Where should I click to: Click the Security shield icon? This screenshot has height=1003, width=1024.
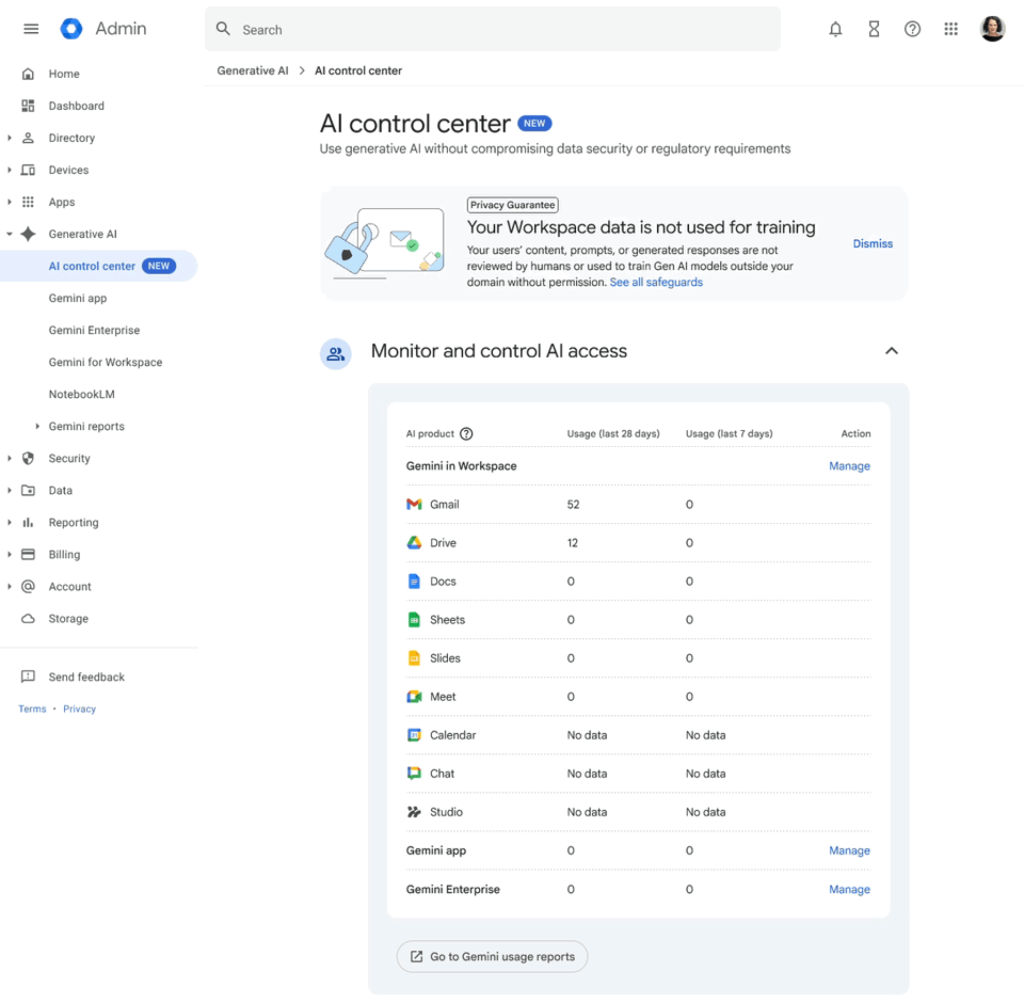click(x=28, y=458)
